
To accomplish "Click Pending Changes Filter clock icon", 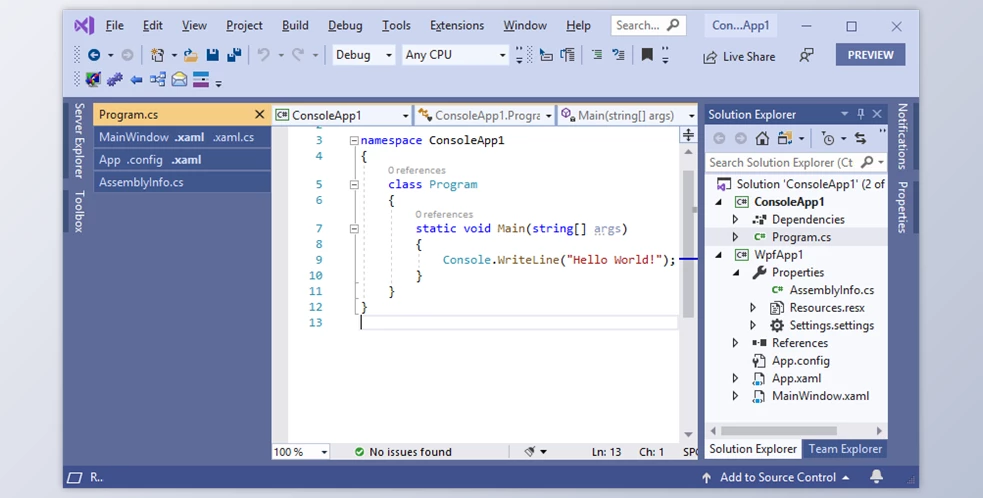I will pos(828,139).
